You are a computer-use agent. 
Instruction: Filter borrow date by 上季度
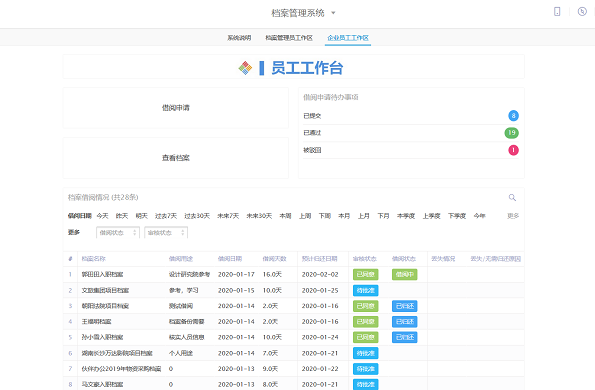(431, 216)
